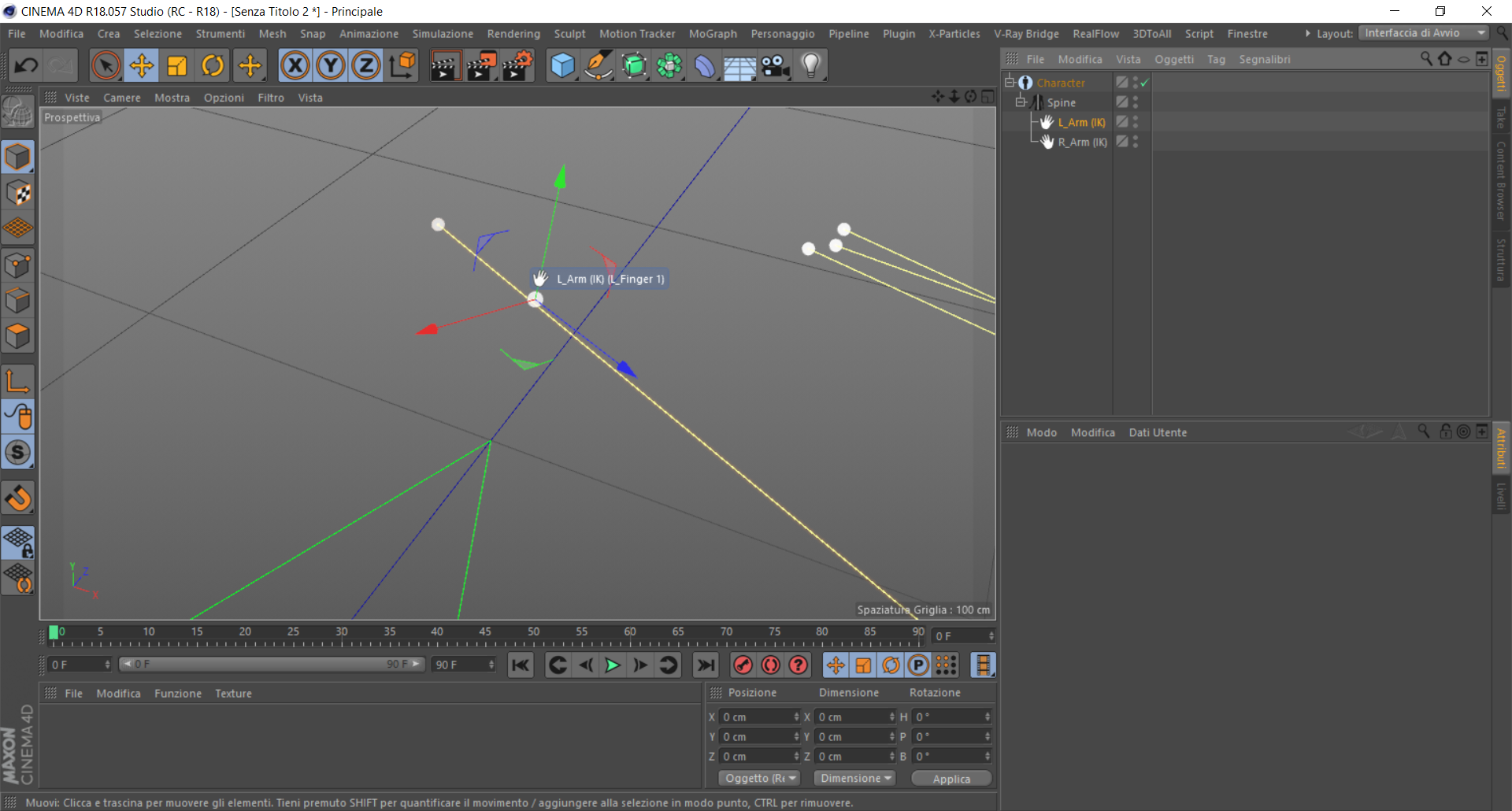
Task: Switch to Model mode
Action: (x=17, y=157)
